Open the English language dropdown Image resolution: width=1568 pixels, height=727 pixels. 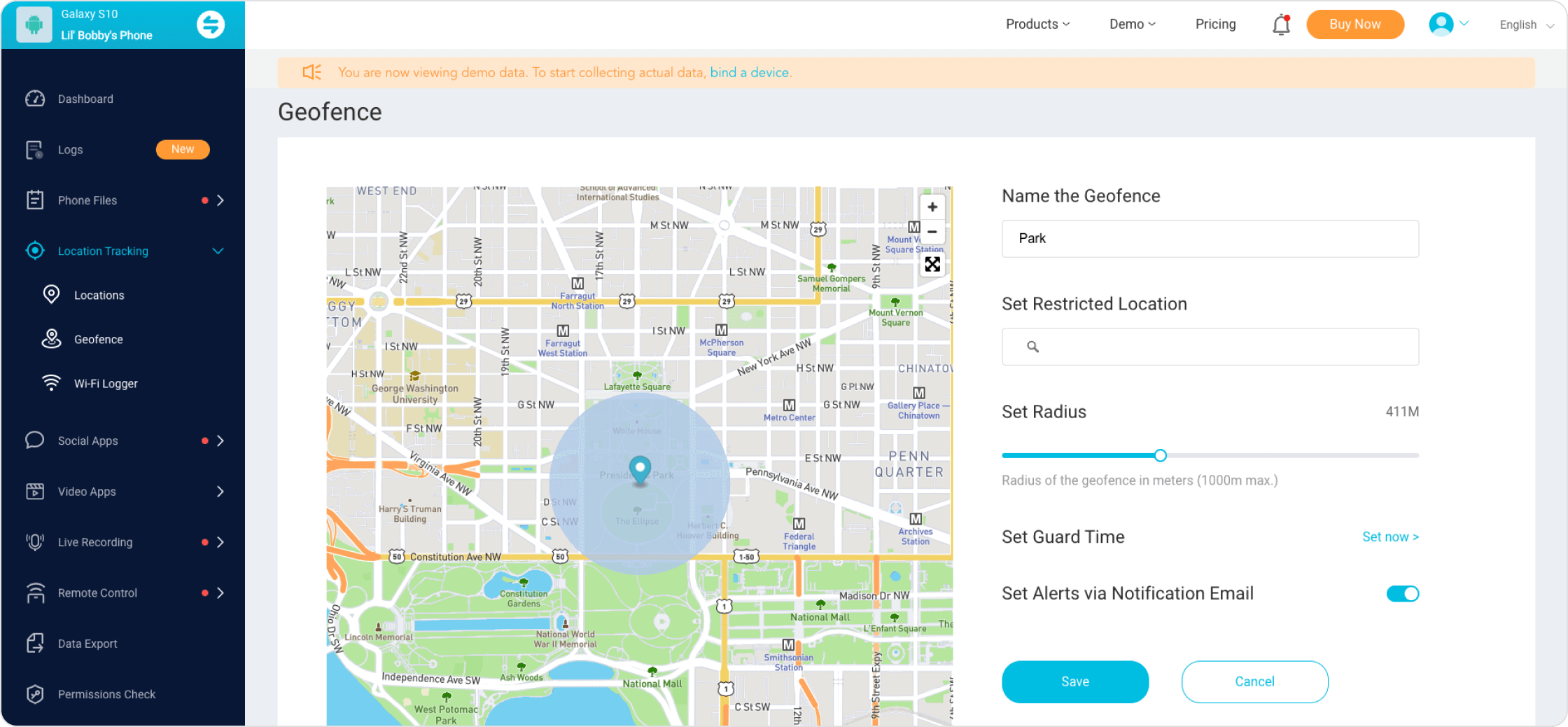click(1527, 25)
